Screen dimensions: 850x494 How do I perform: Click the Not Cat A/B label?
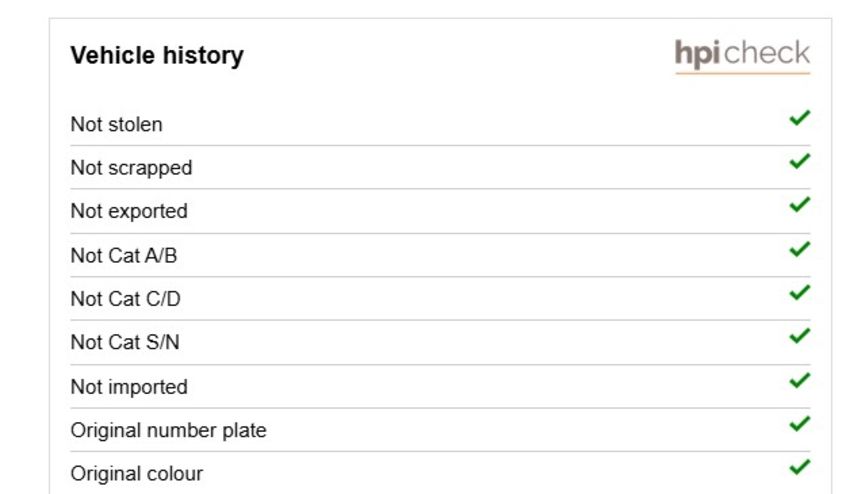pyautogui.click(x=124, y=255)
